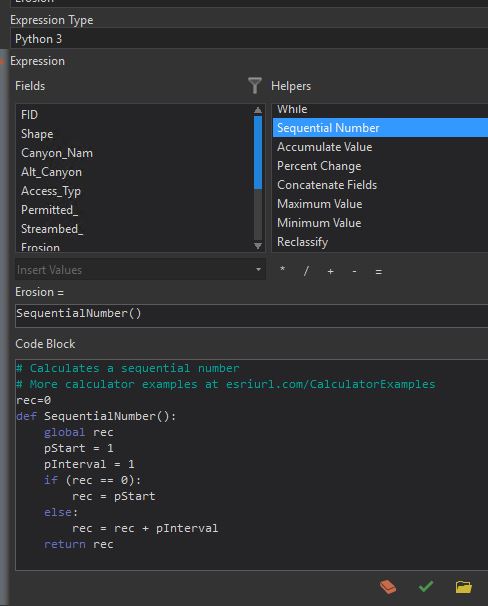Click the Fields list scroll-up arrow
Viewport: 488px width, 606px height.
click(258, 111)
